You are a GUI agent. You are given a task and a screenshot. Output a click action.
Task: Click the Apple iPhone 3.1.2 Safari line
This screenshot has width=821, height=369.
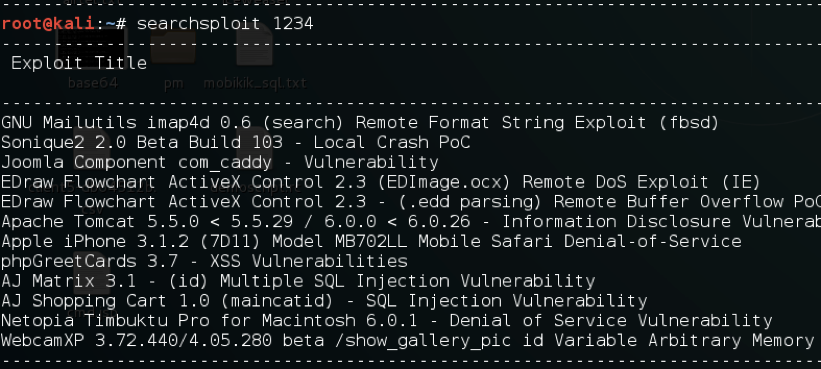371,242
